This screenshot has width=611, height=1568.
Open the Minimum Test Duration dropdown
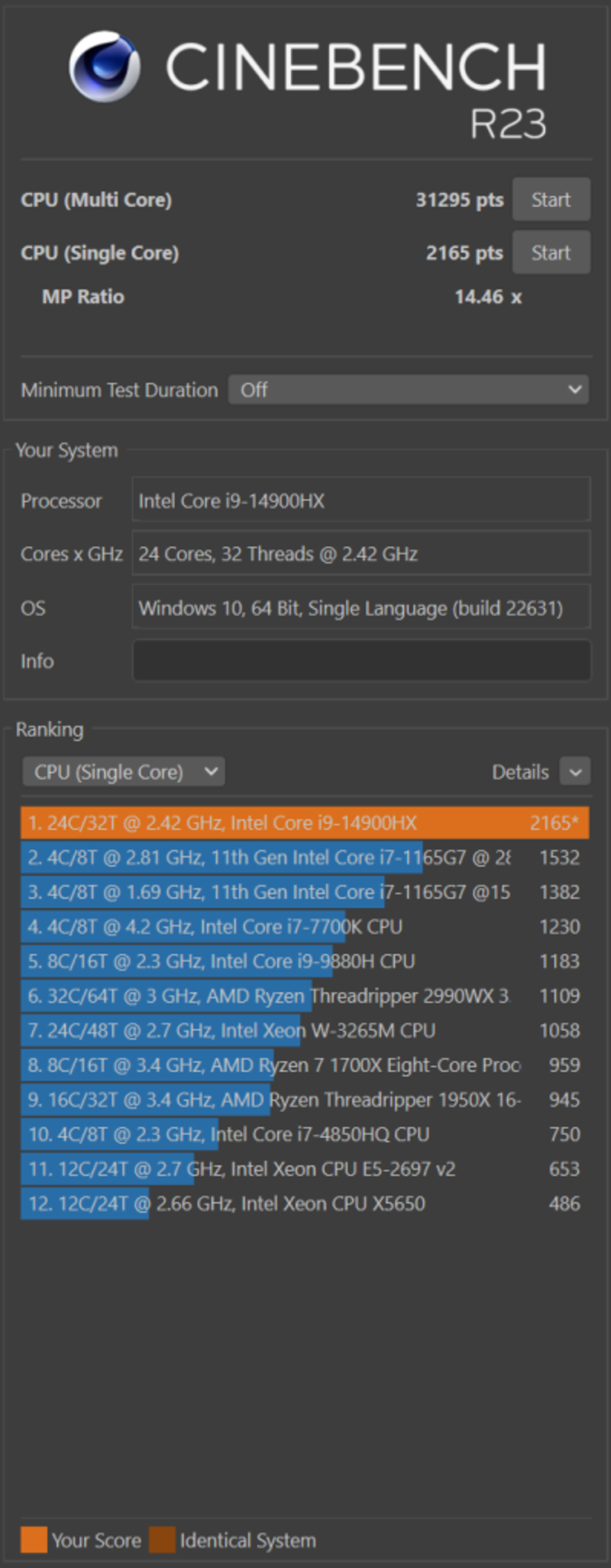(x=409, y=390)
